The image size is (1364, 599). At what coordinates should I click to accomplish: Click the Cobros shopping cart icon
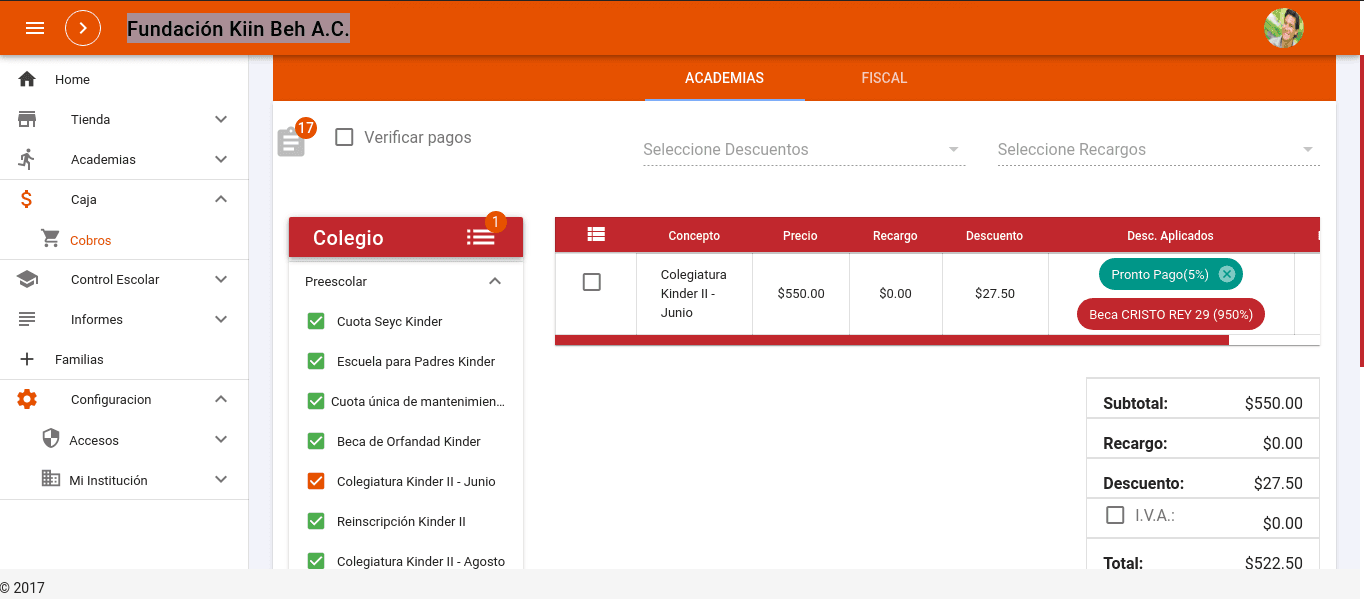pyautogui.click(x=51, y=239)
